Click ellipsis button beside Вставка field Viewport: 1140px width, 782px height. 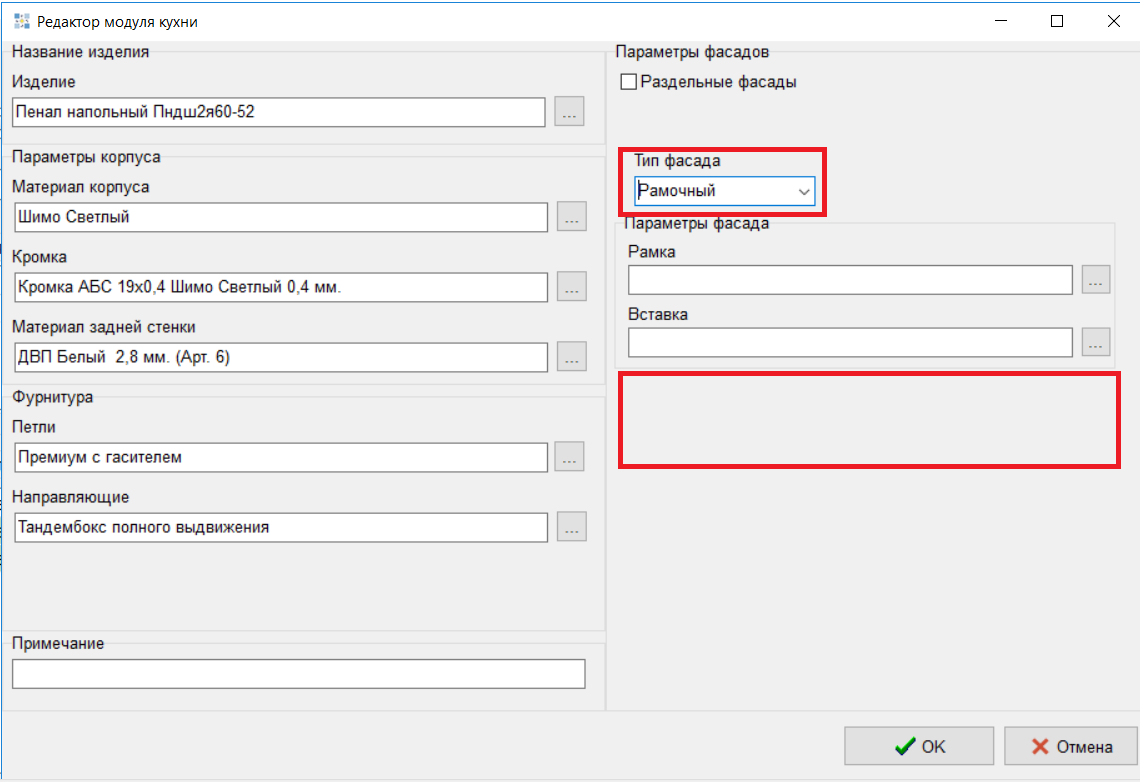point(1096,342)
